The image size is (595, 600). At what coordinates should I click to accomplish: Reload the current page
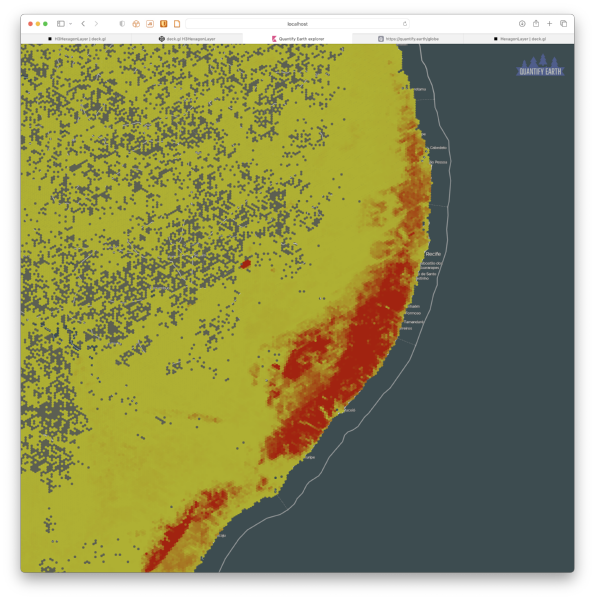[x=405, y=24]
